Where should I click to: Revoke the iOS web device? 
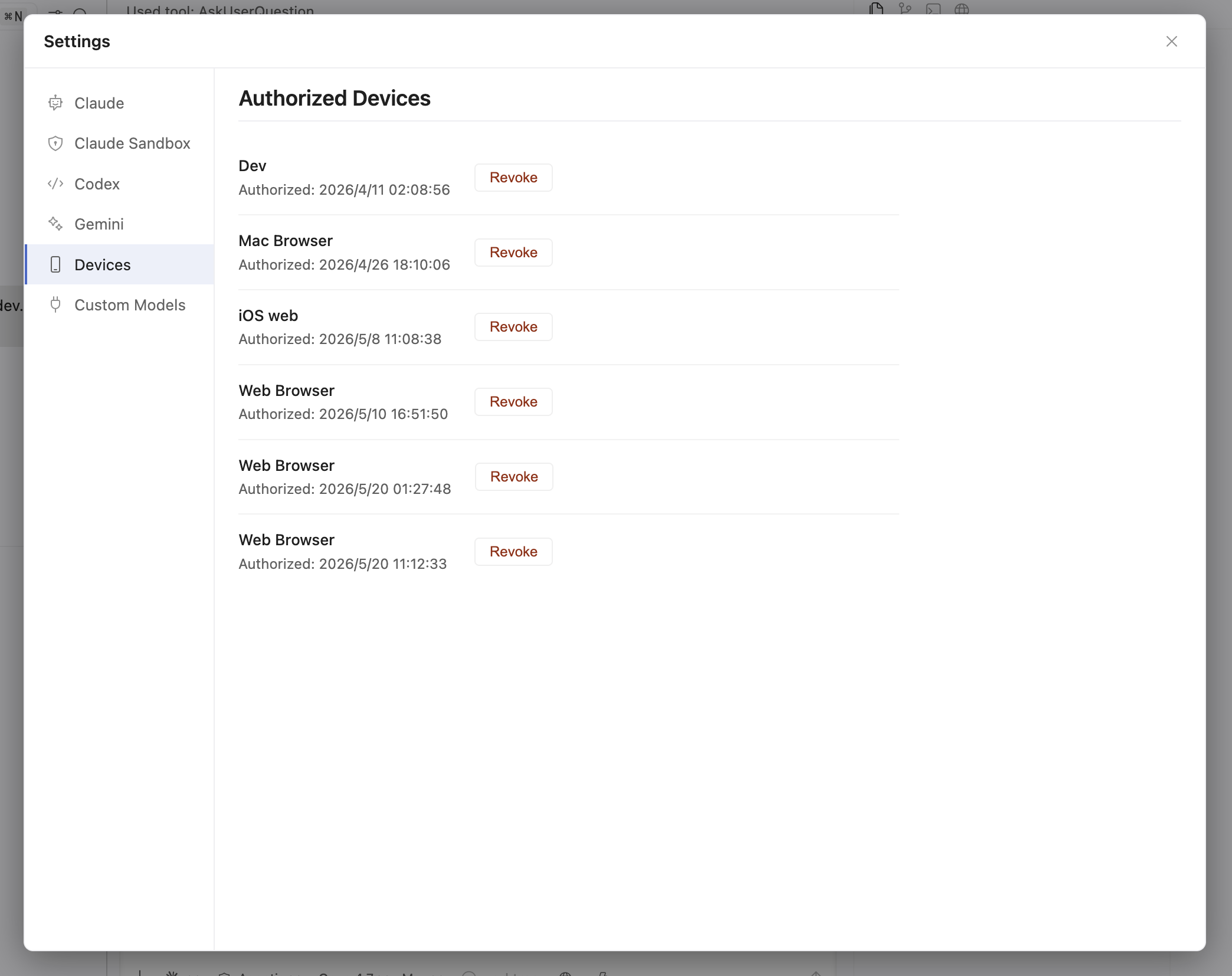513,327
